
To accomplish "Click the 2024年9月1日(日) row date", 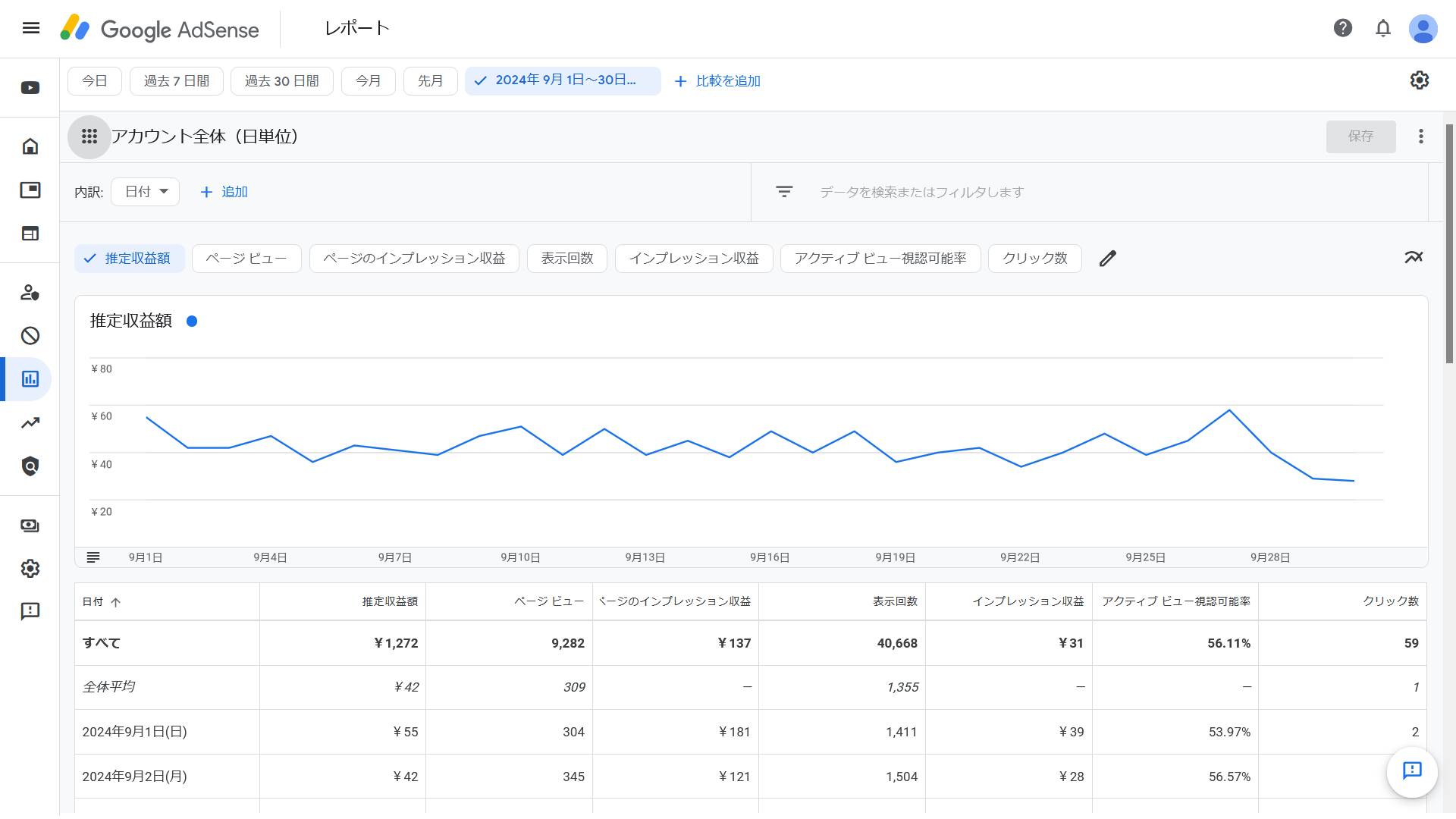I will (x=135, y=733).
